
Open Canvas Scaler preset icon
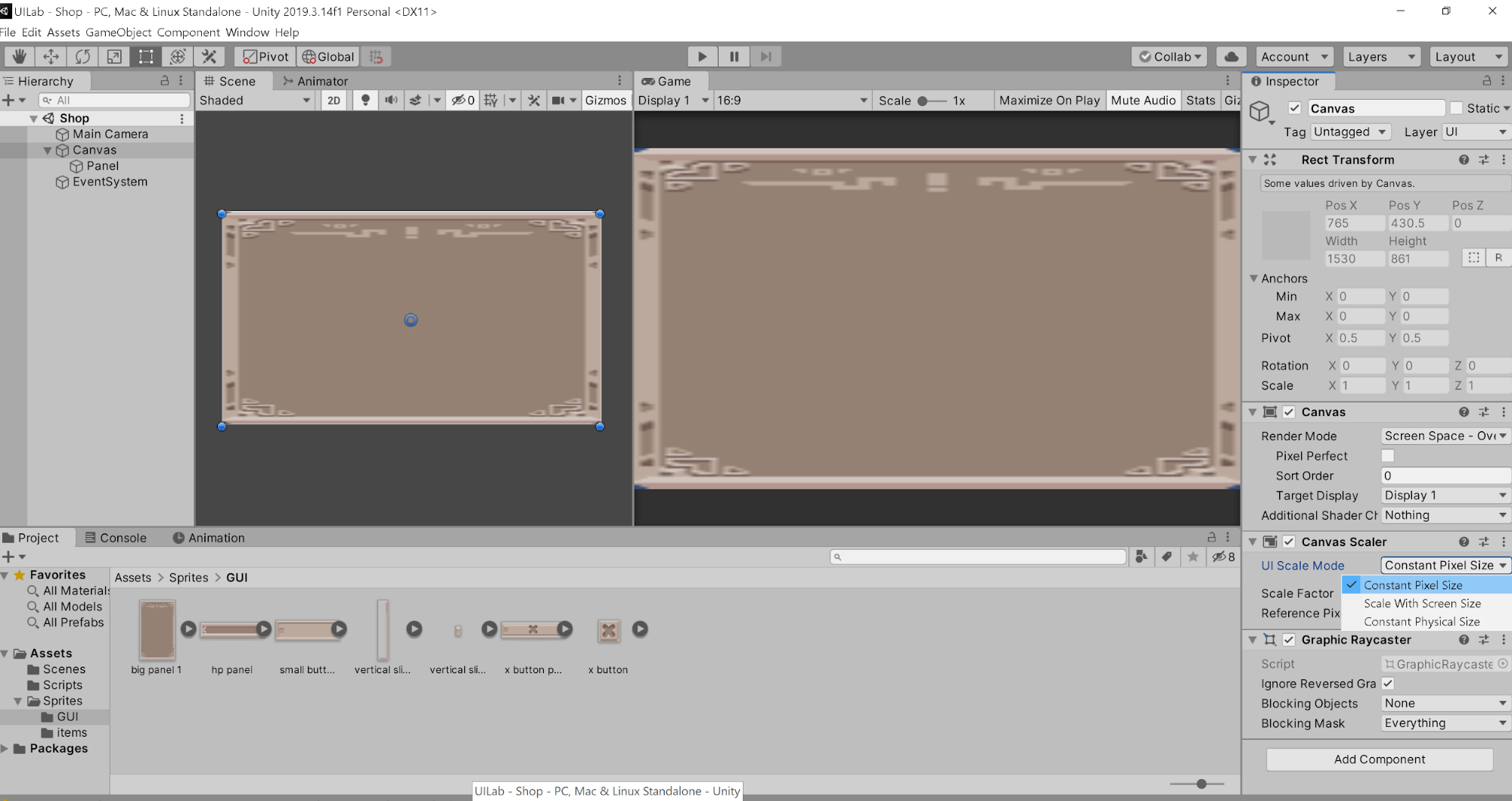(x=1483, y=542)
